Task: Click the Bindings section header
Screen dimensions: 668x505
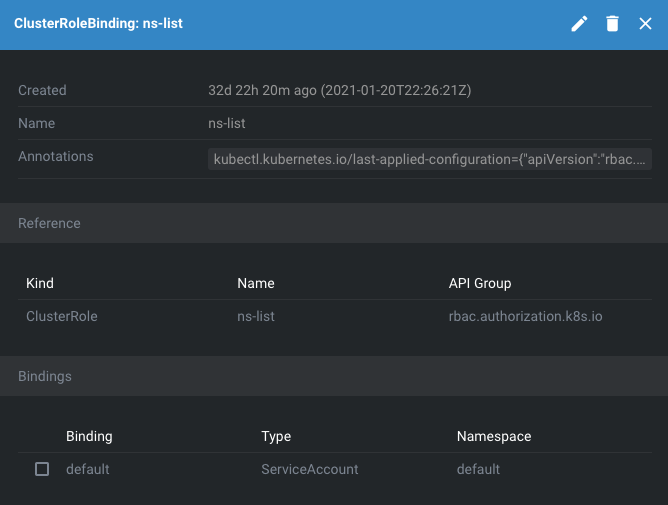Action: 334,376
